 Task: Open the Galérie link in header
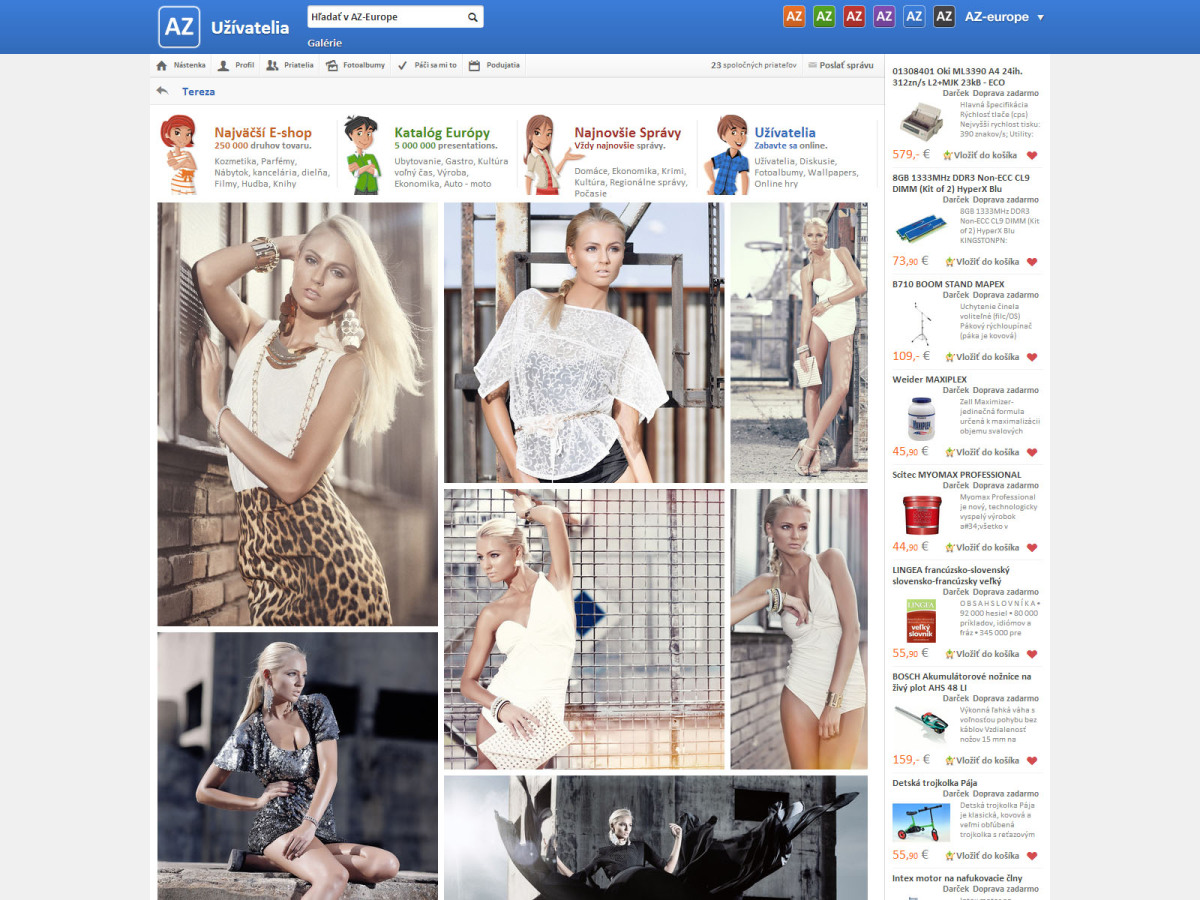pos(325,43)
